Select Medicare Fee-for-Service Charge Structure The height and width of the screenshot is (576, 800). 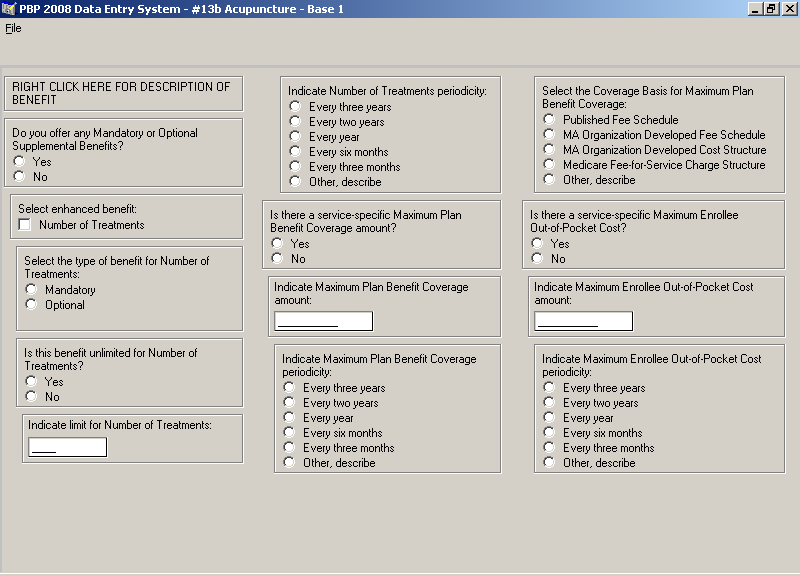pos(549,164)
